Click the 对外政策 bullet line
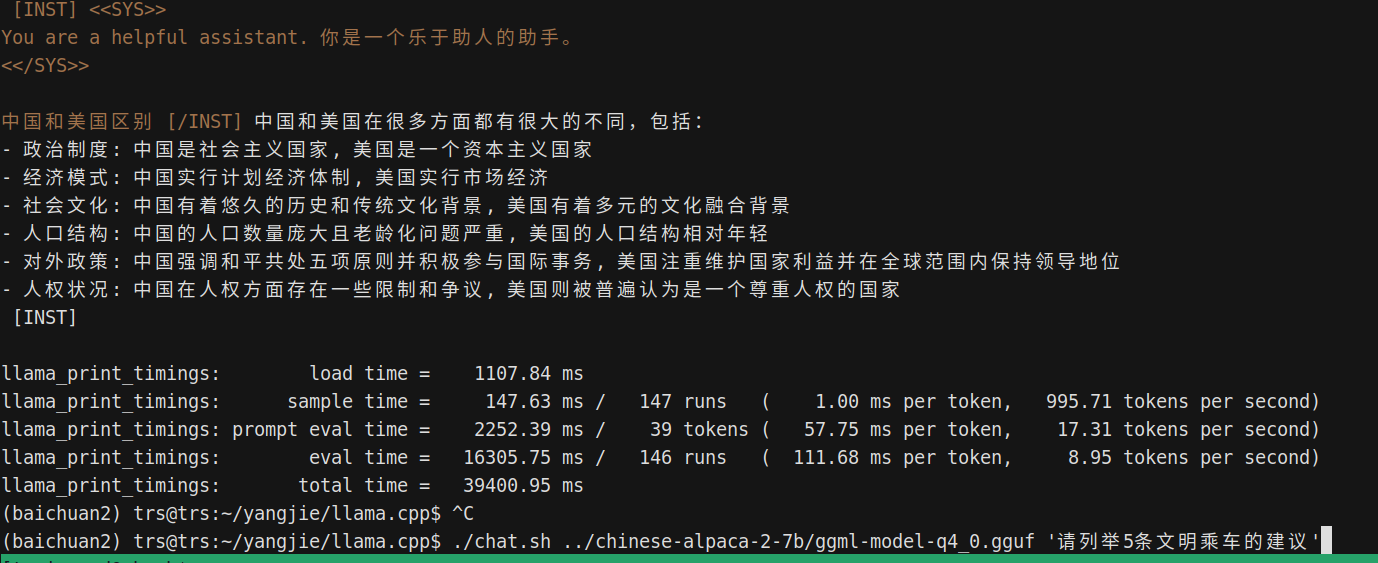1378x563 pixels. pos(561,261)
